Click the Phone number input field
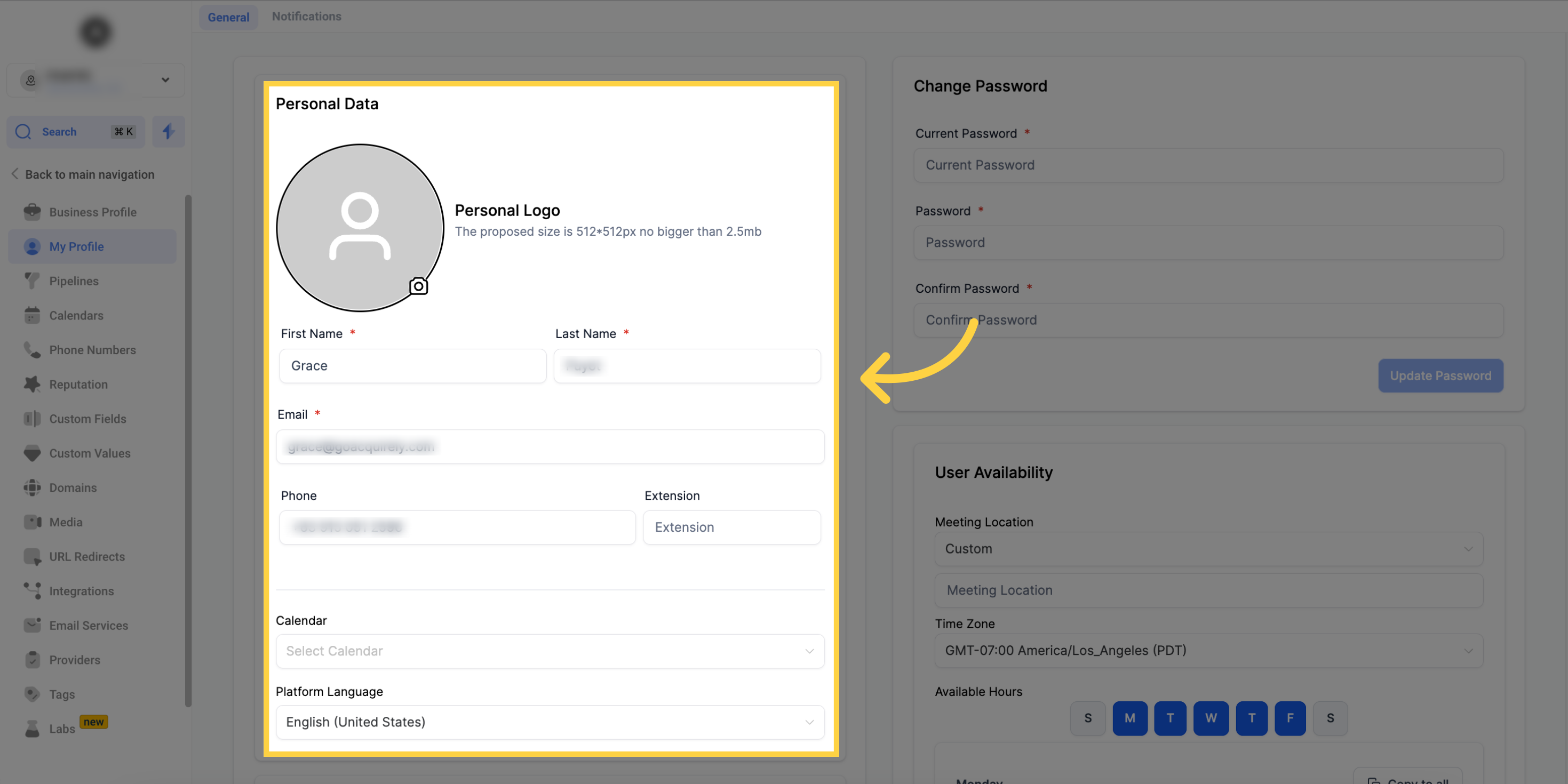This screenshot has width=1568, height=784. pos(457,527)
